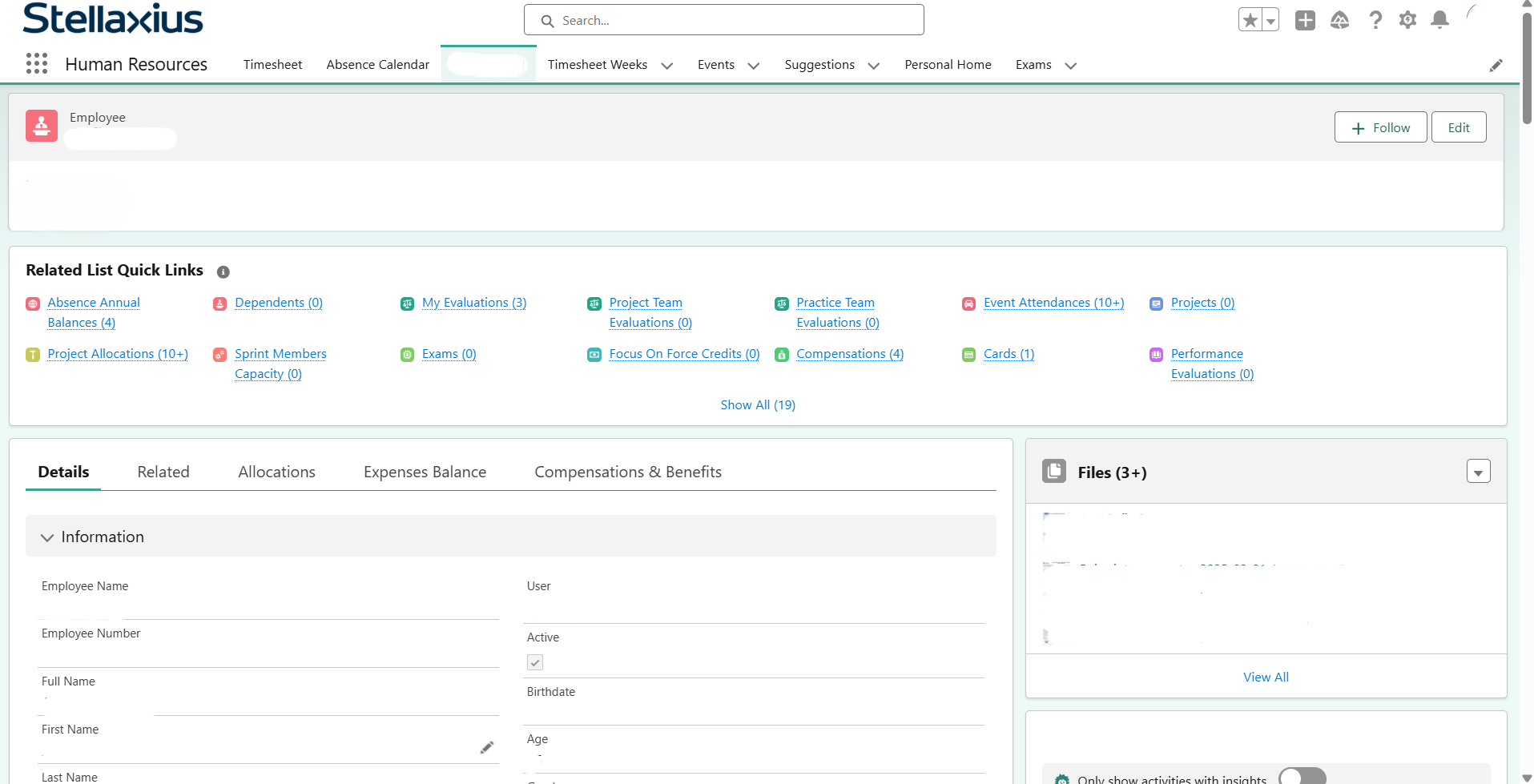The width and height of the screenshot is (1534, 784).
Task: Switch to Compensations & Benefits tab
Action: pos(627,472)
